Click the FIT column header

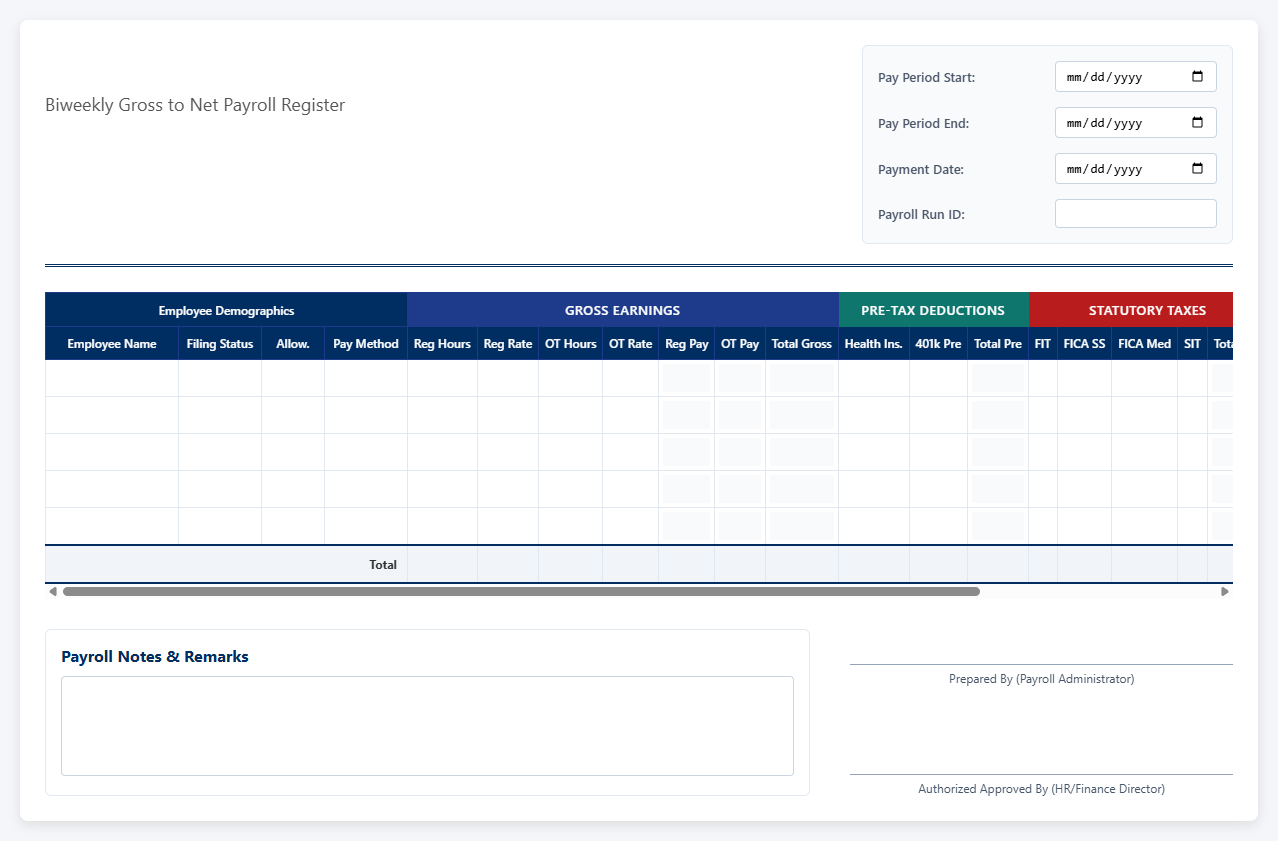point(1043,344)
